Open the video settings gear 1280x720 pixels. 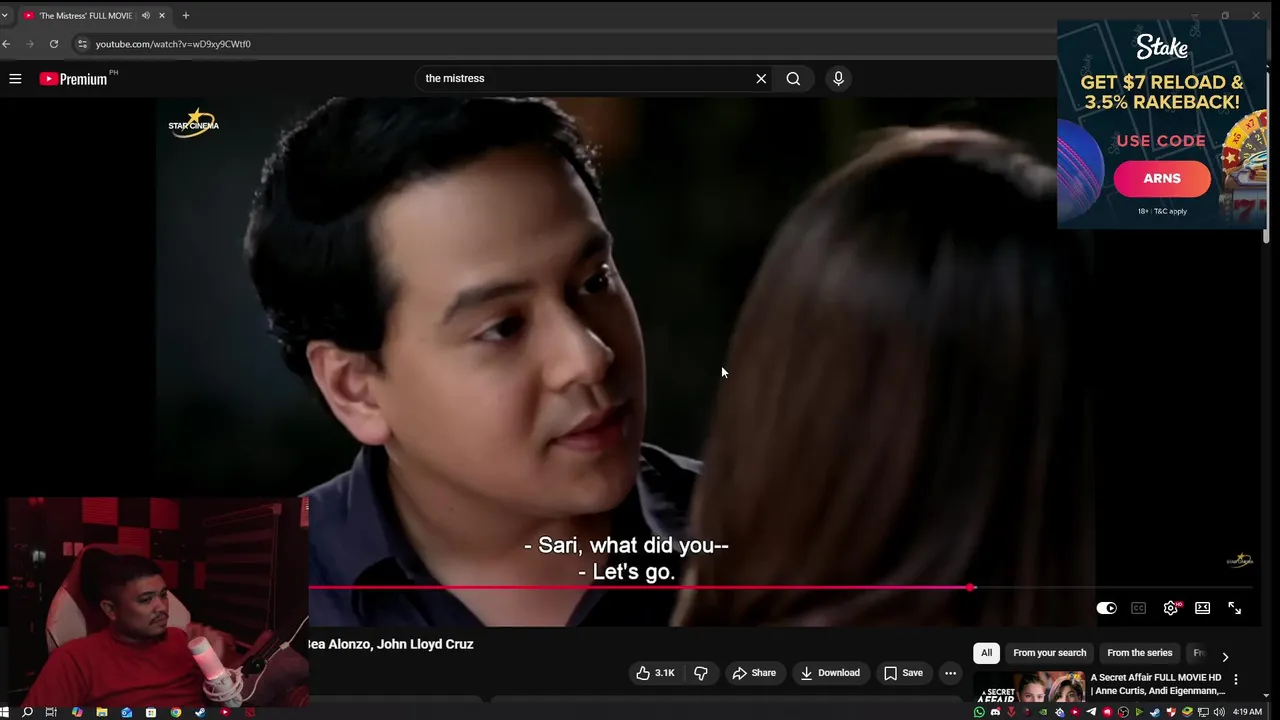(1171, 608)
